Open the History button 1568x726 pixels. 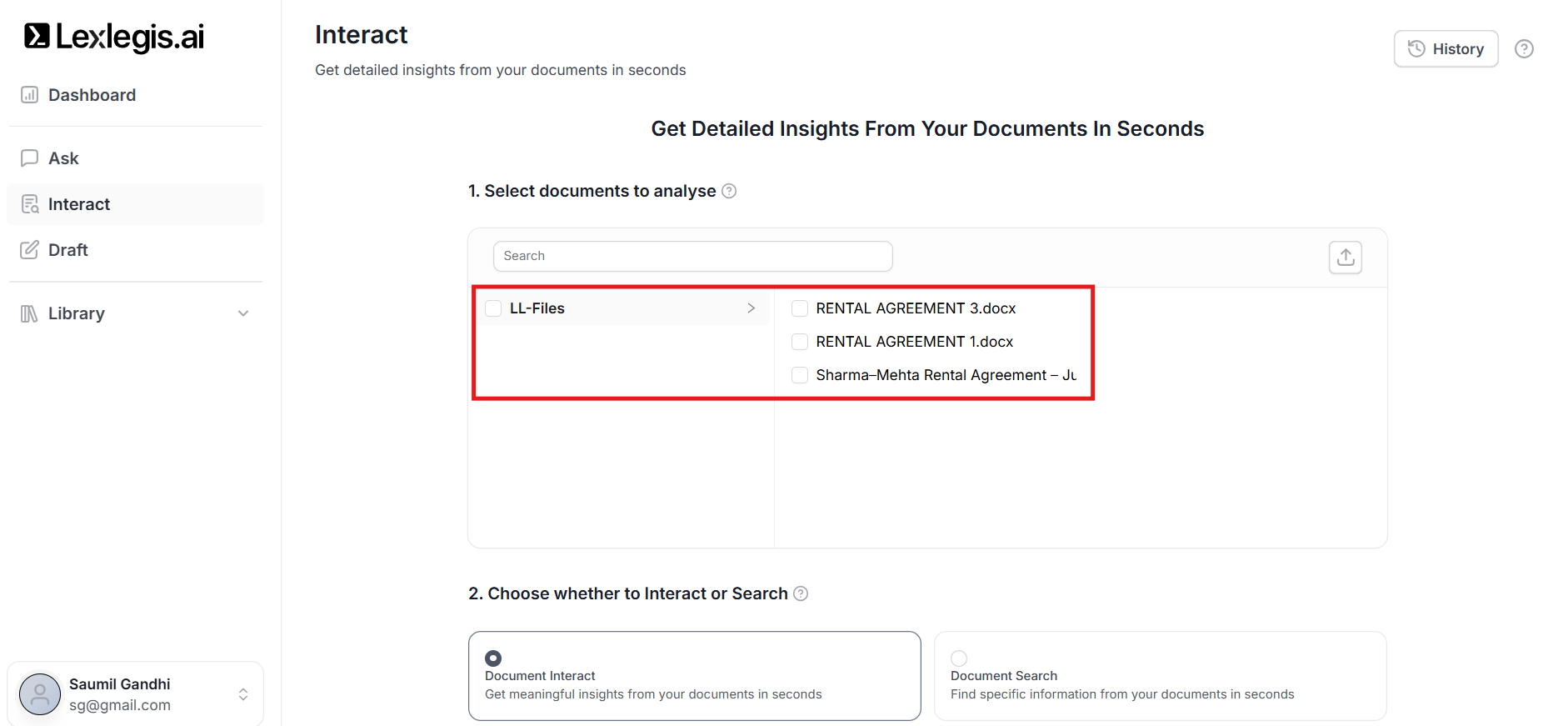pos(1446,49)
